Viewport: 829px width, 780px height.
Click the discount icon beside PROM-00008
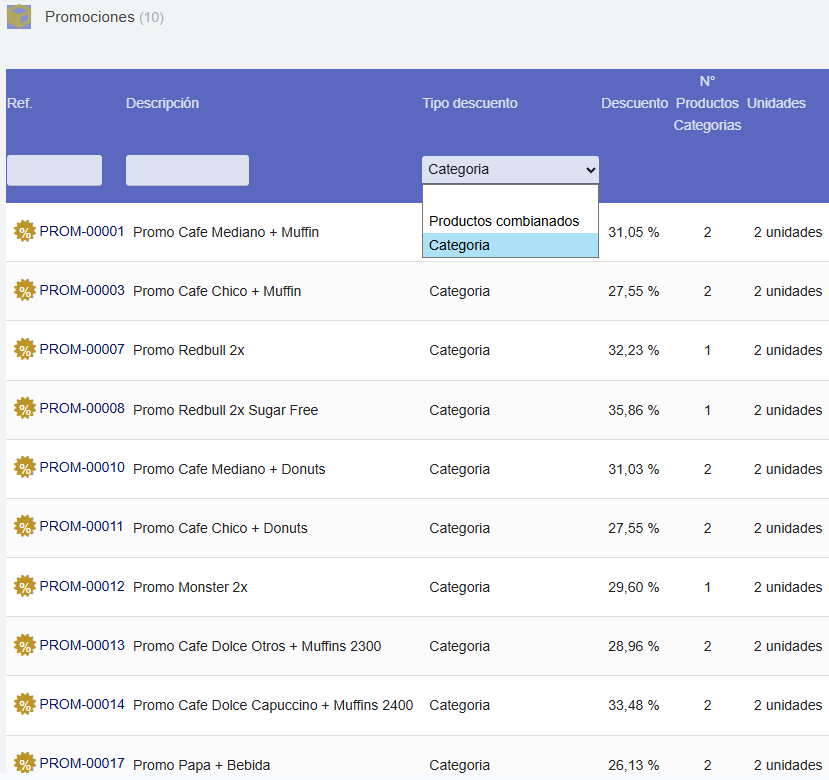[x=24, y=409]
